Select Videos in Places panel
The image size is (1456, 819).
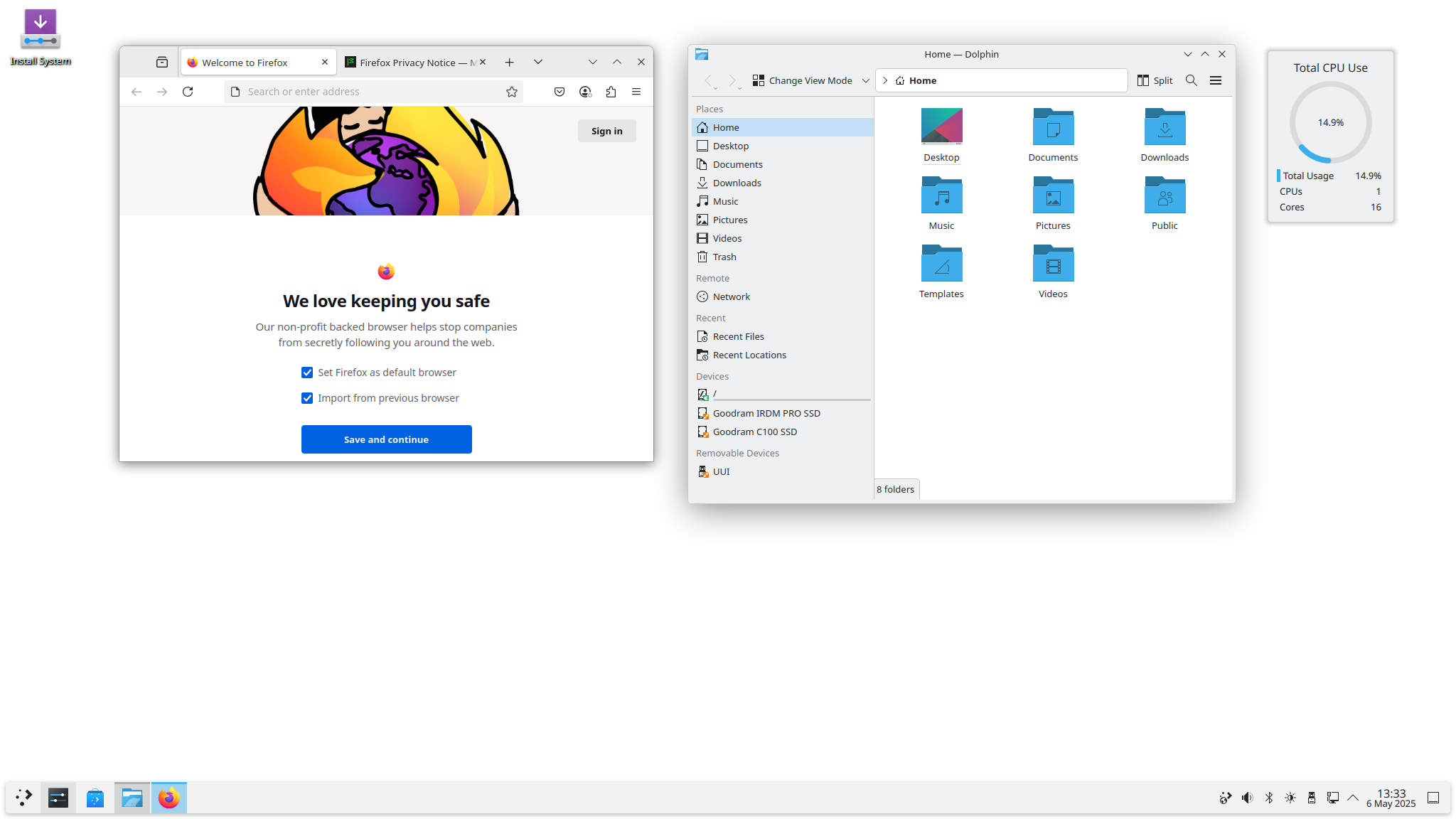point(782,238)
